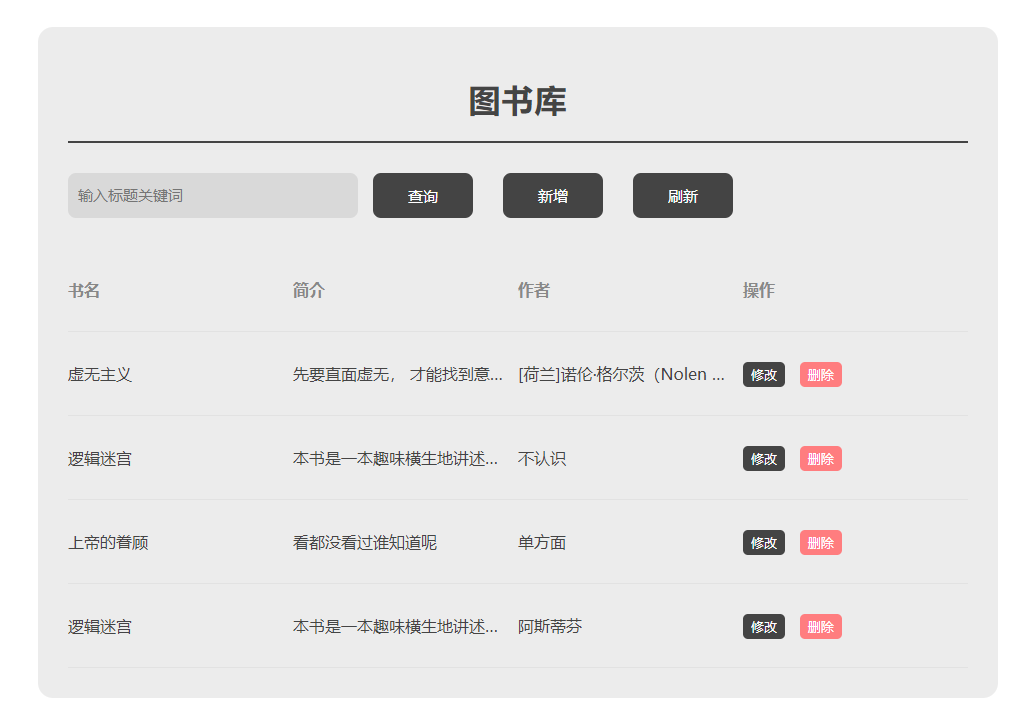Click the 书名 column header

[x=84, y=291]
